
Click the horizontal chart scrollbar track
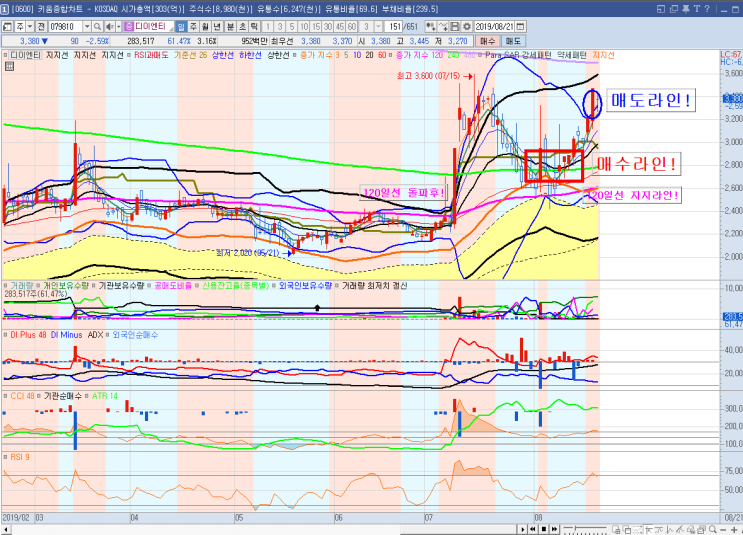(x=263, y=529)
